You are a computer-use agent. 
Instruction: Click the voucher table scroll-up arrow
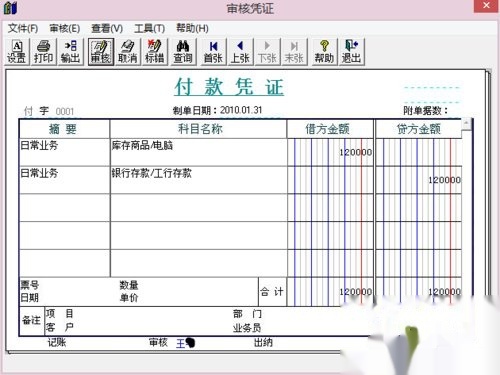tap(466, 123)
